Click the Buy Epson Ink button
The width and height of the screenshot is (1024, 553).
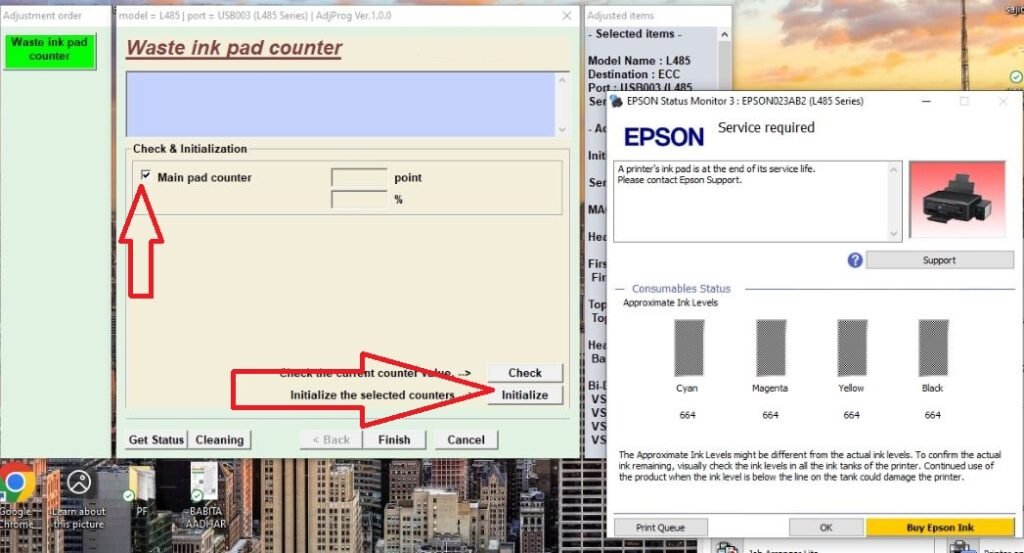pos(940,528)
